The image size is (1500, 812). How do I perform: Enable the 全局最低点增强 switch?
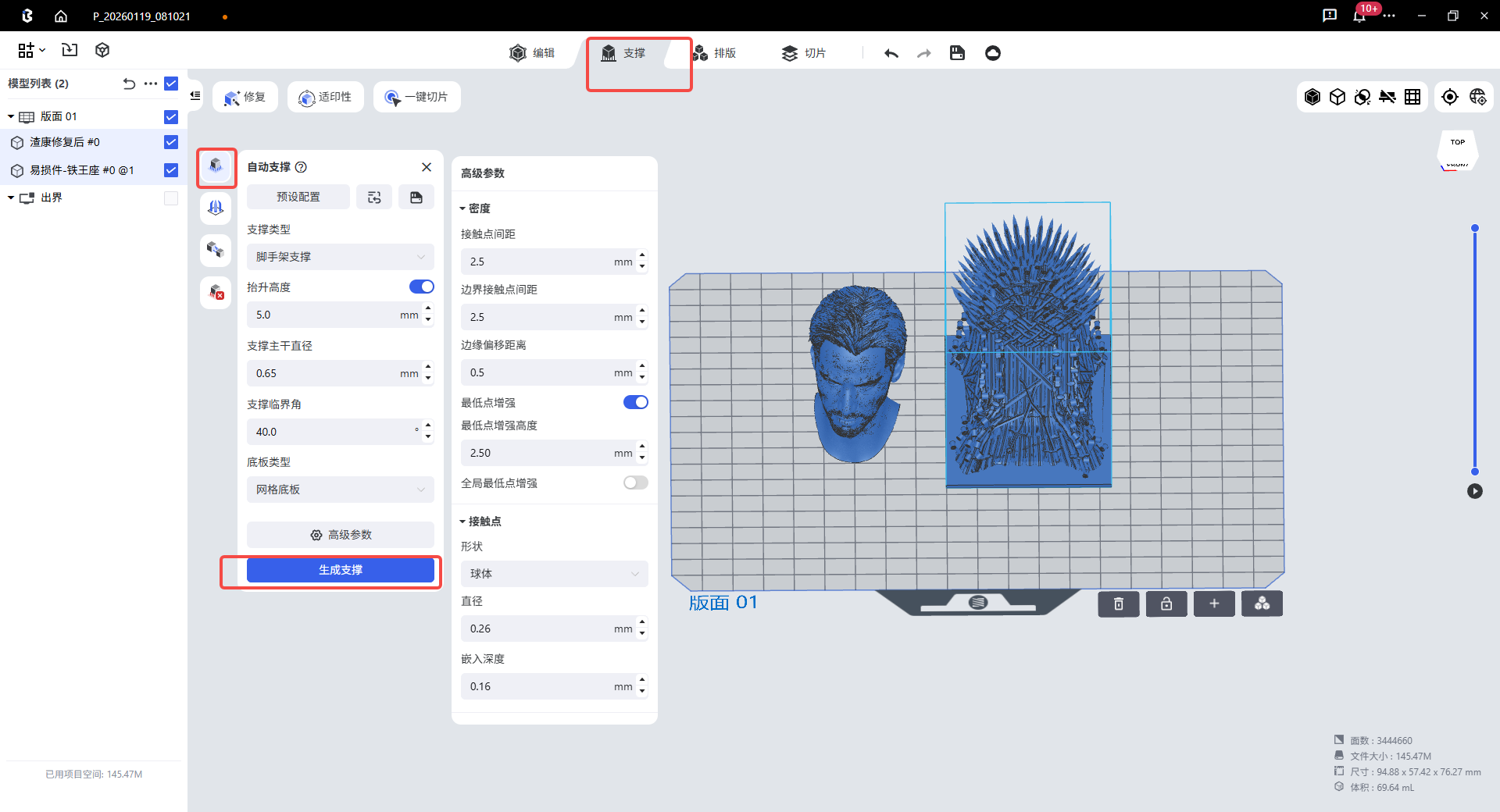pyautogui.click(x=636, y=483)
